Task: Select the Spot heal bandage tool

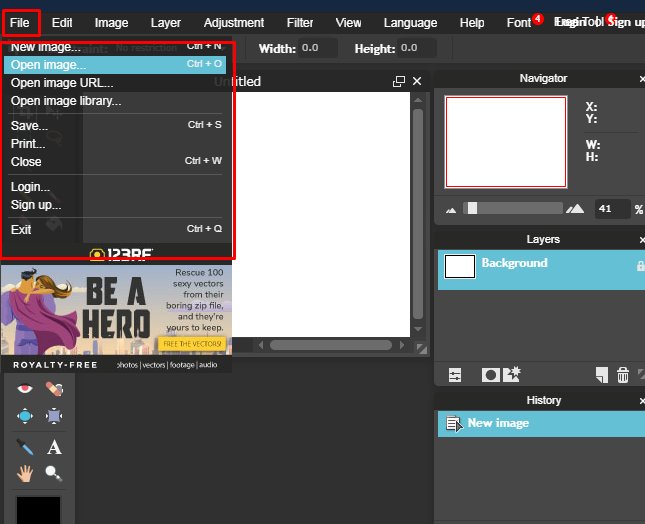Action: pos(54,388)
